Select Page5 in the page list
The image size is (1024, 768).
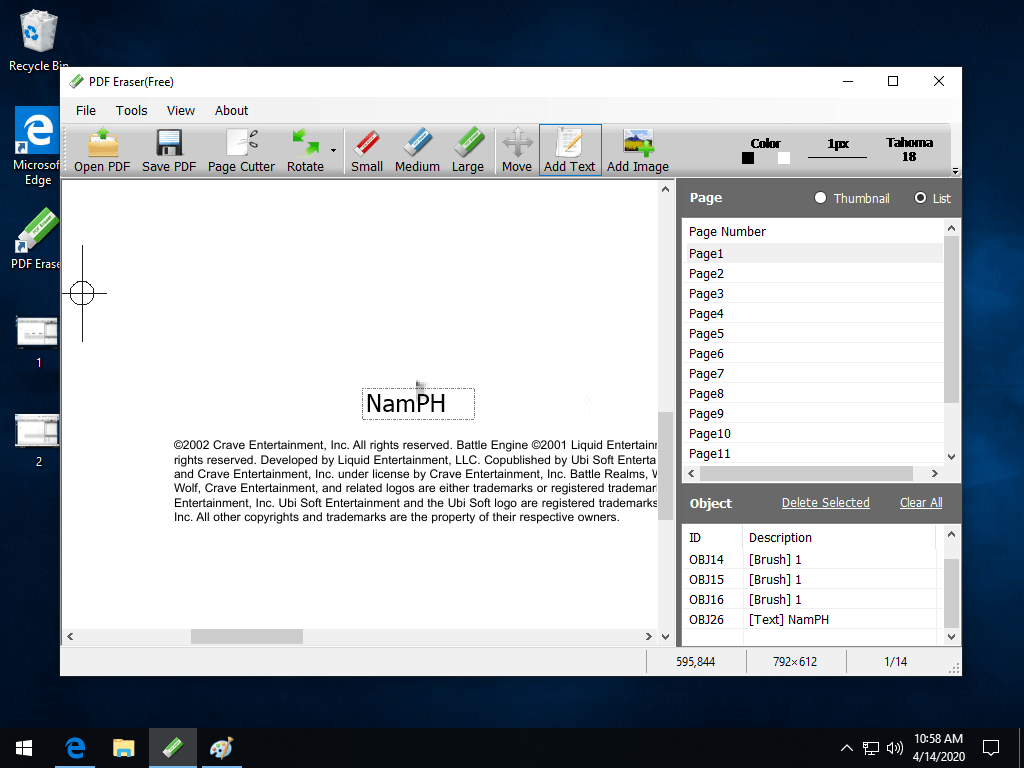814,334
